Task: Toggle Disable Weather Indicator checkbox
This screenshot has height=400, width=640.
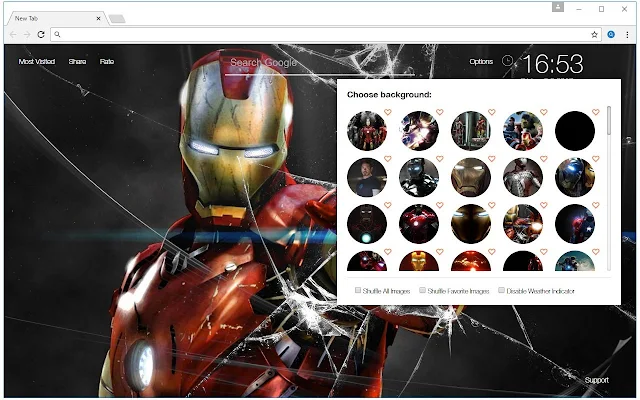Action: tap(501, 290)
